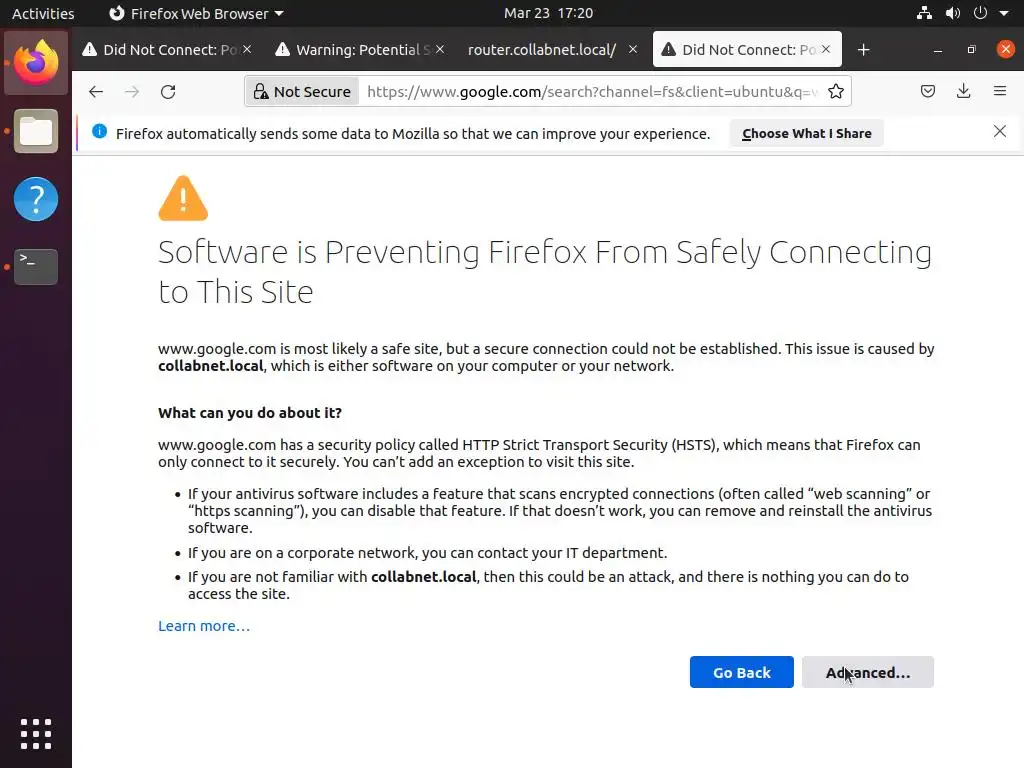Click the Not Secure lock indicator

click(301, 92)
